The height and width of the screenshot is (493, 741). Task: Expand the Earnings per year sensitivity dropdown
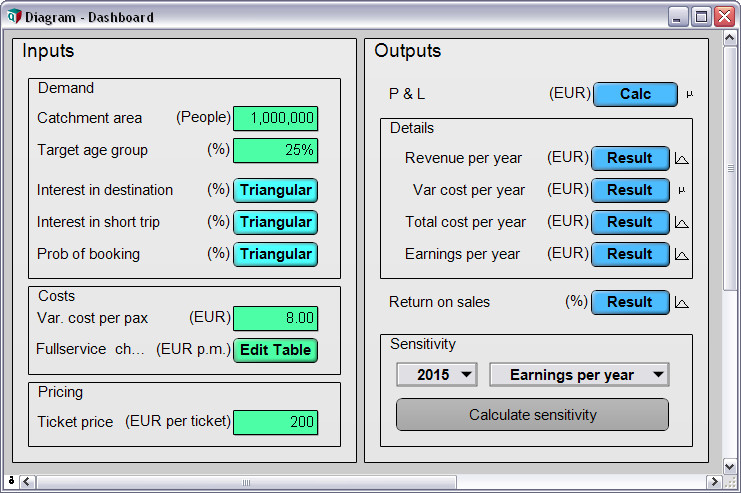(579, 375)
